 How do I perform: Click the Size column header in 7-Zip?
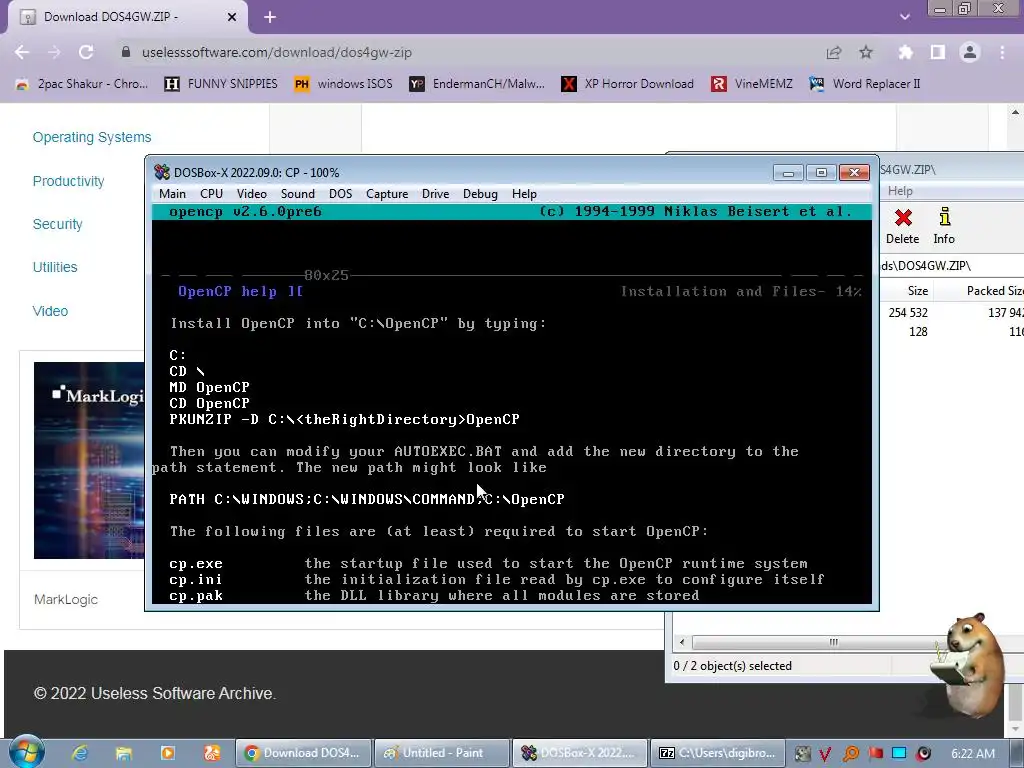pos(918,291)
